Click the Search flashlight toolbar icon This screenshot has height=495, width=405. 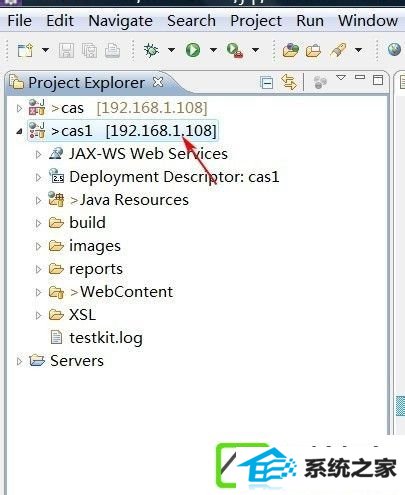click(x=338, y=50)
